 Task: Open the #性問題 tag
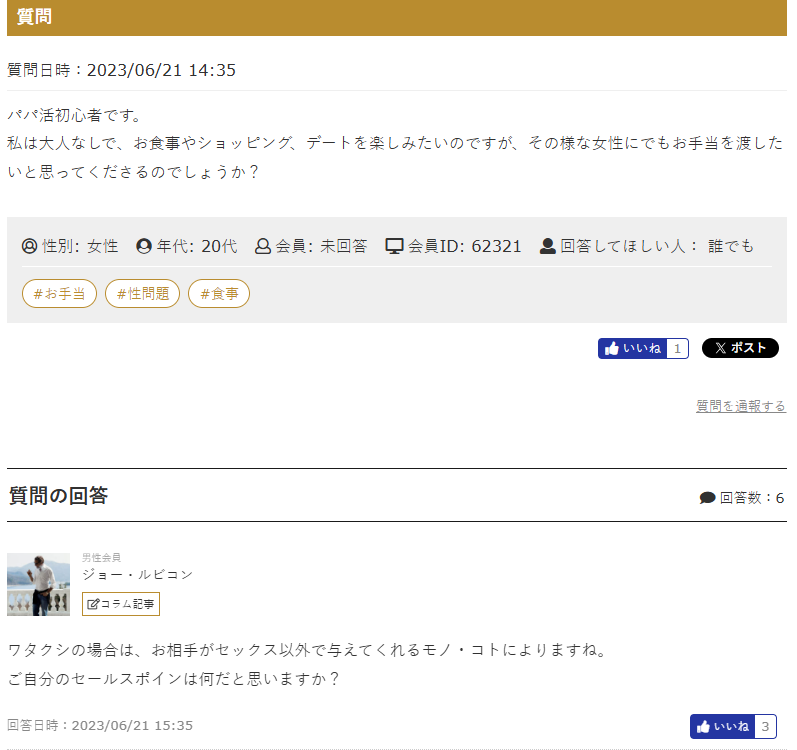pos(142,293)
